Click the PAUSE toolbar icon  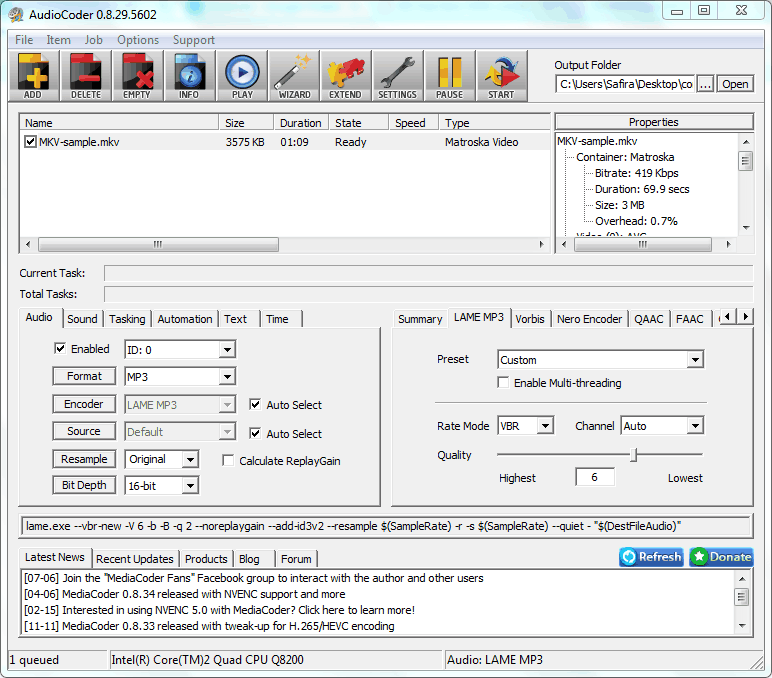450,76
